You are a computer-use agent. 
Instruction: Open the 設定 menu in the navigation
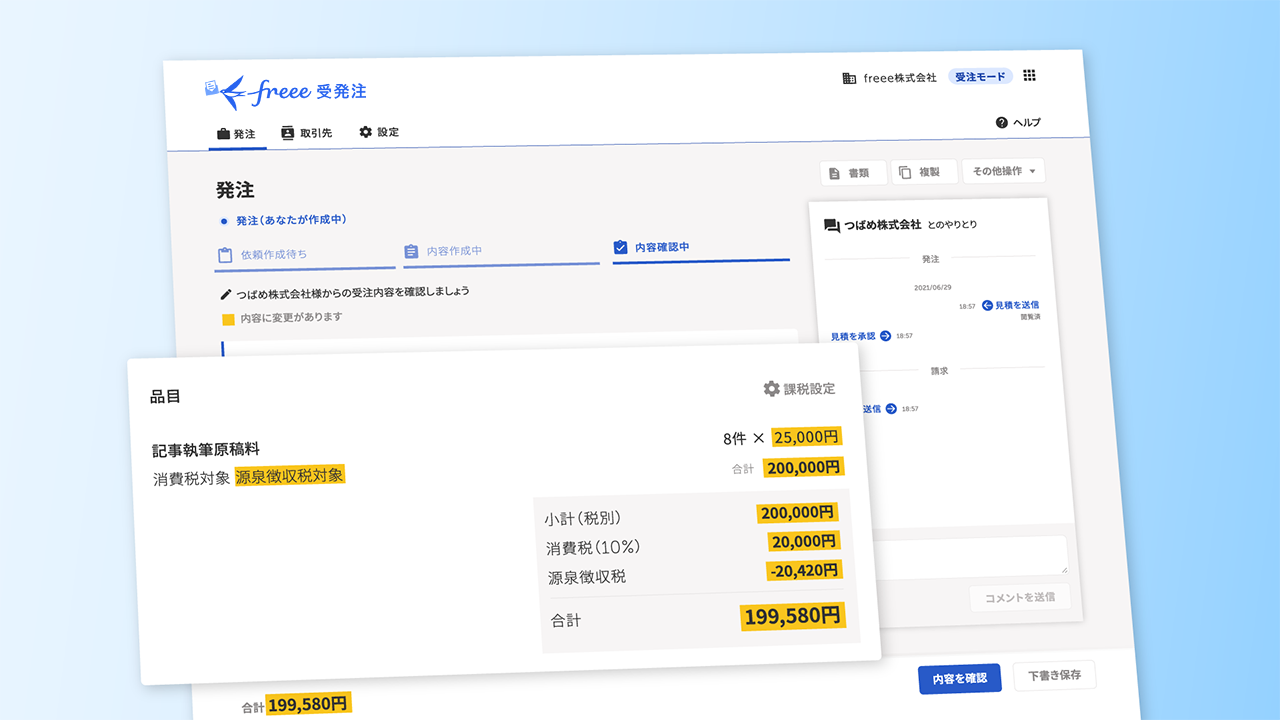pos(379,132)
